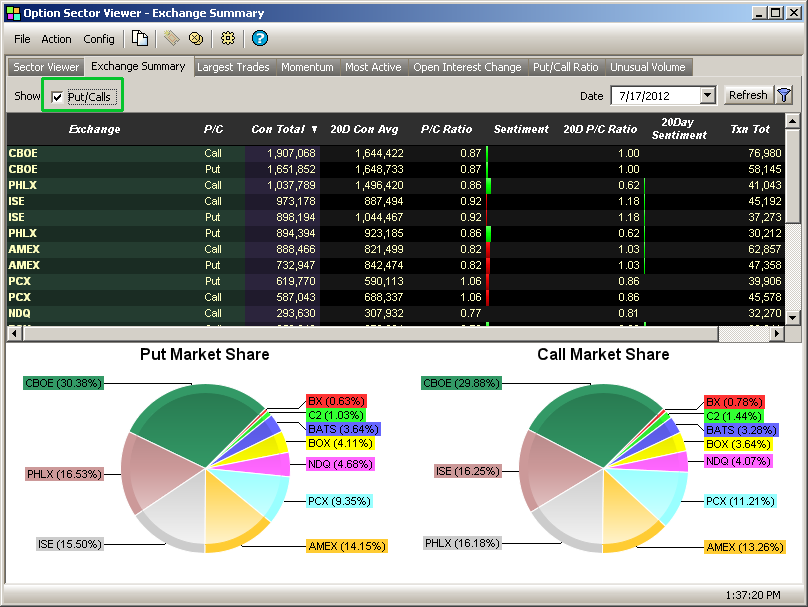The height and width of the screenshot is (607, 808).
Task: Switch to the Largest Trades tab
Action: click(233, 67)
